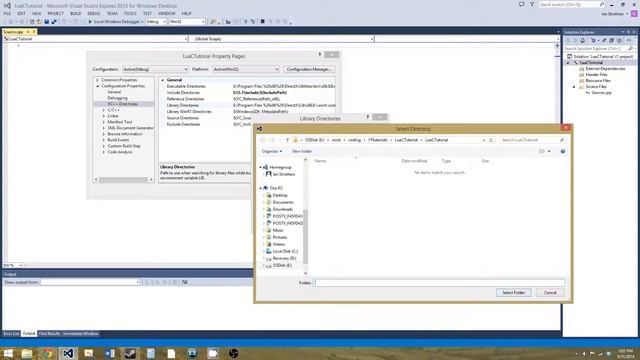Open File Explorer from the taskbar
Screen dimensions: 640x360
27,353
